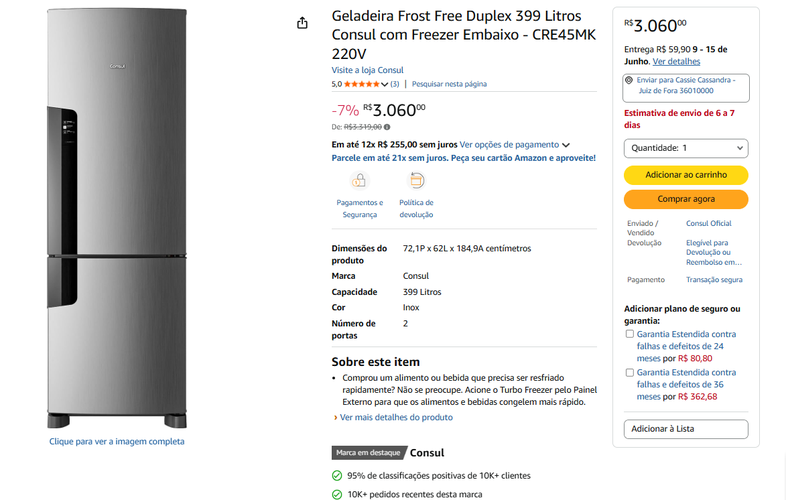This screenshot has width=786, height=500.
Task: Open the Política de devolução icon
Action: 416,181
